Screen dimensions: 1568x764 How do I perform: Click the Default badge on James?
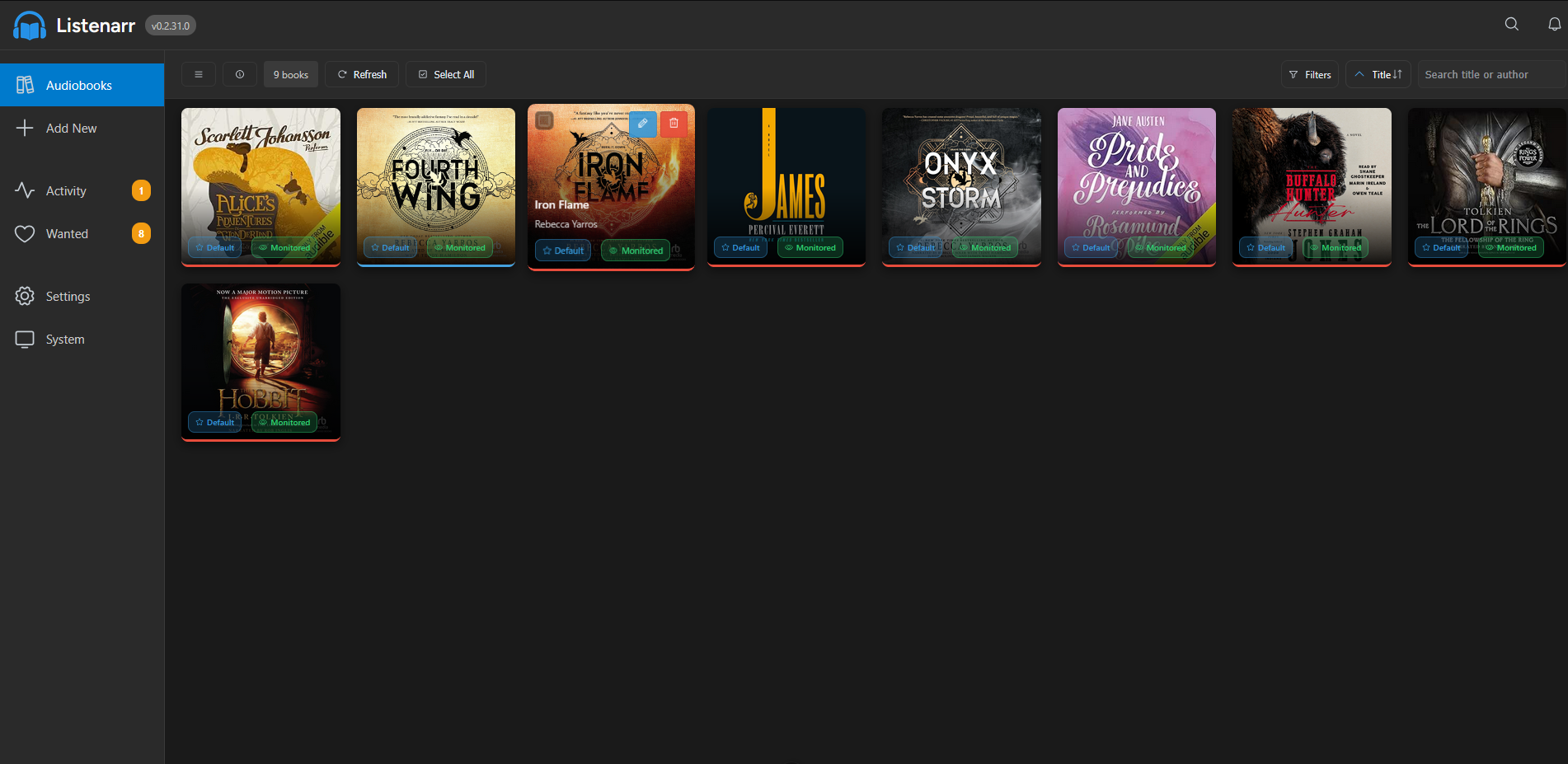pos(740,247)
